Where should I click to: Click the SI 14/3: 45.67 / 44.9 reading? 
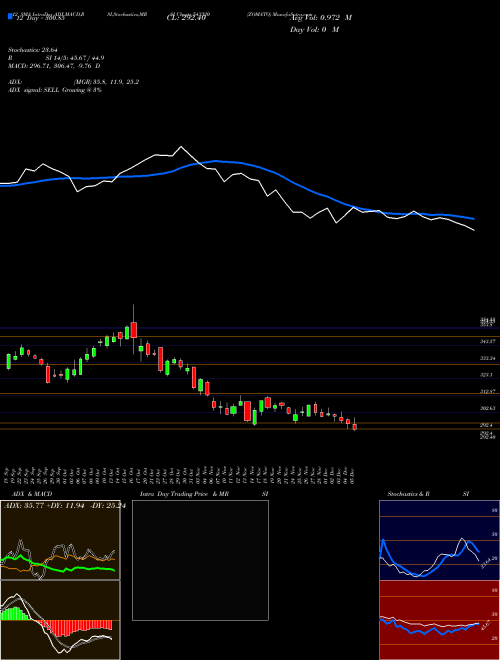[75, 59]
